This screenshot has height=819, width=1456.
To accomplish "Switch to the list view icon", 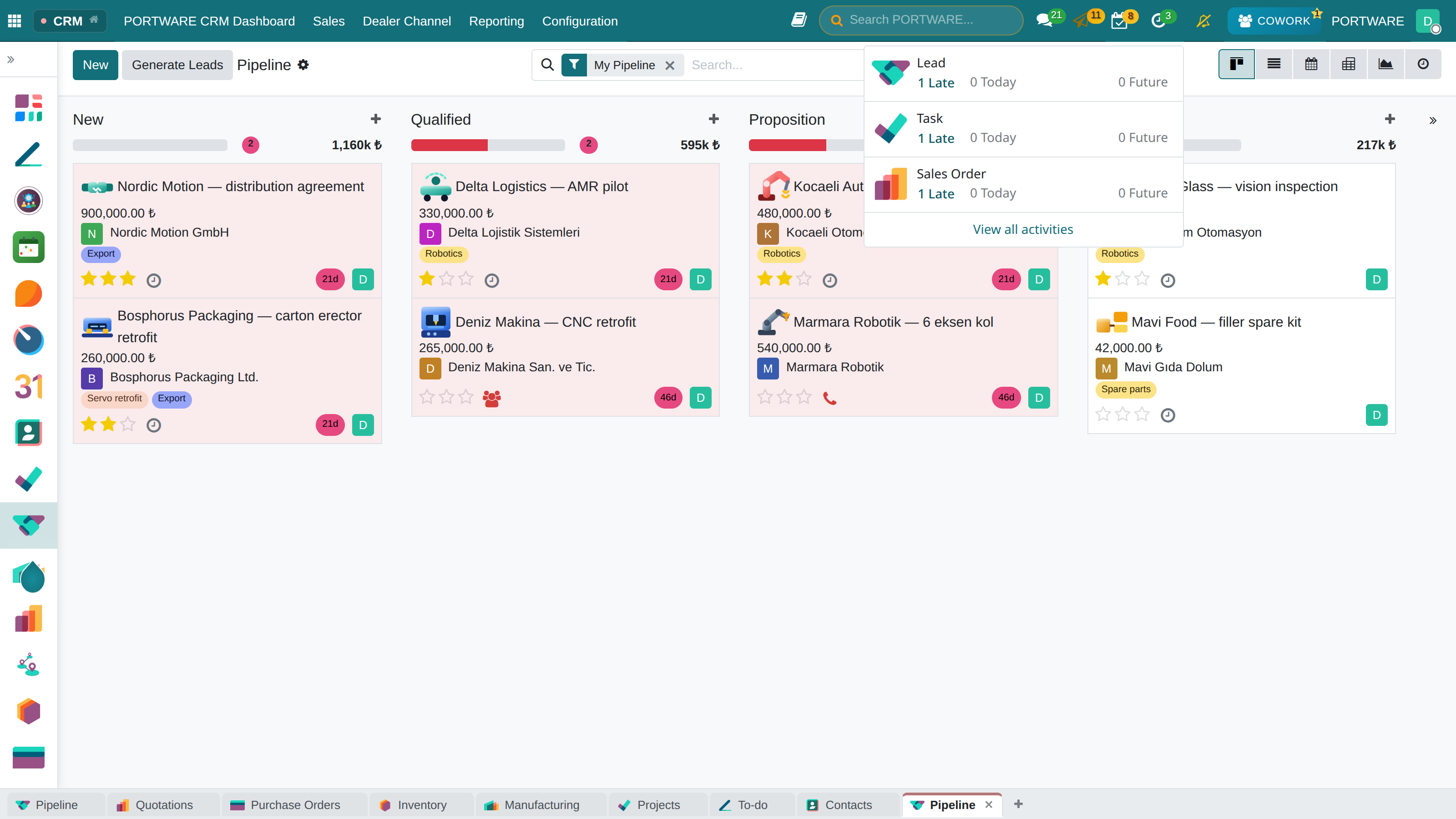I will tap(1274, 64).
